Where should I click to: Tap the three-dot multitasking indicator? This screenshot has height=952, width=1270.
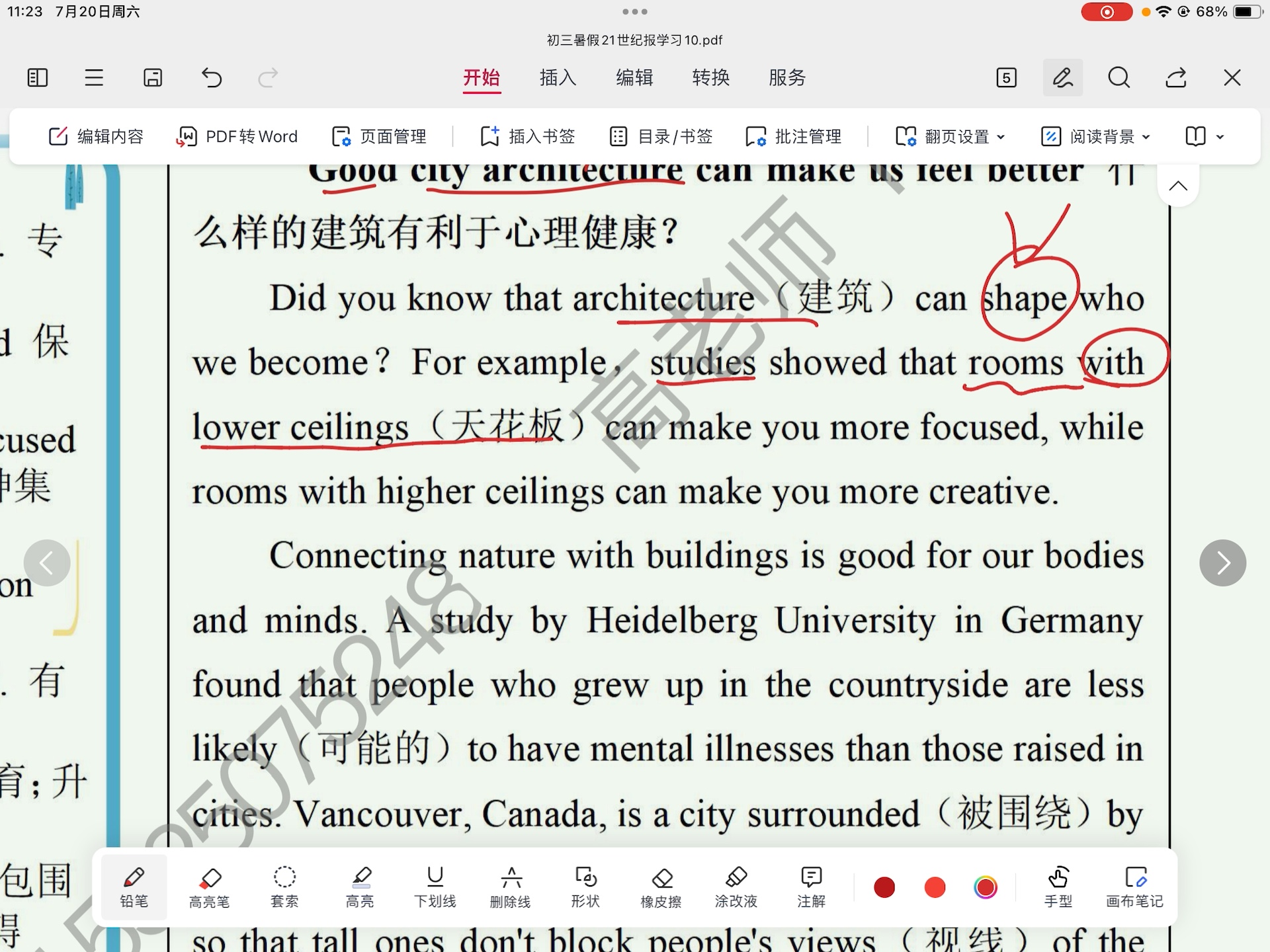(635, 11)
